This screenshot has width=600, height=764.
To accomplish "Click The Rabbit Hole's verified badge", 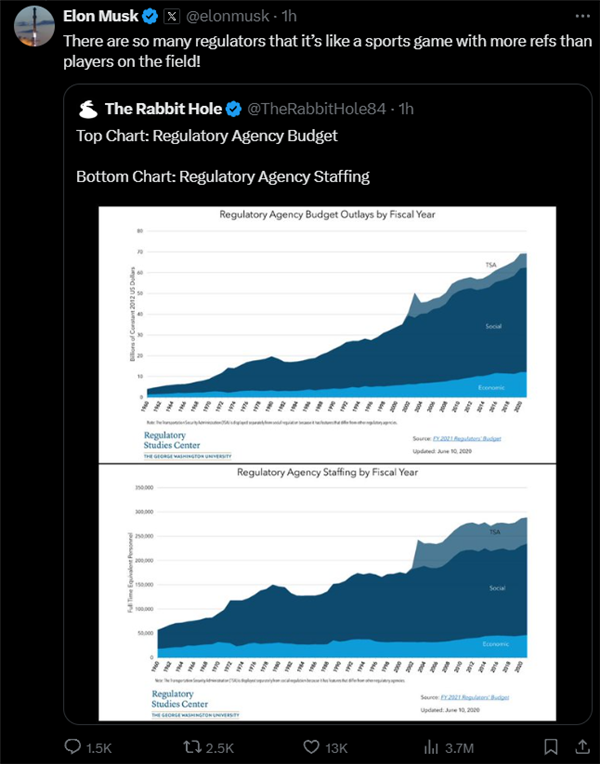I will coord(233,108).
